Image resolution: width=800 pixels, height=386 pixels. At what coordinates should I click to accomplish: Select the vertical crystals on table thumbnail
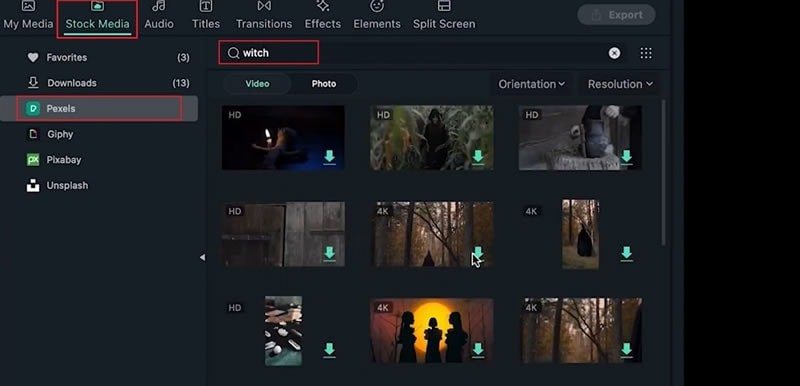[283, 331]
